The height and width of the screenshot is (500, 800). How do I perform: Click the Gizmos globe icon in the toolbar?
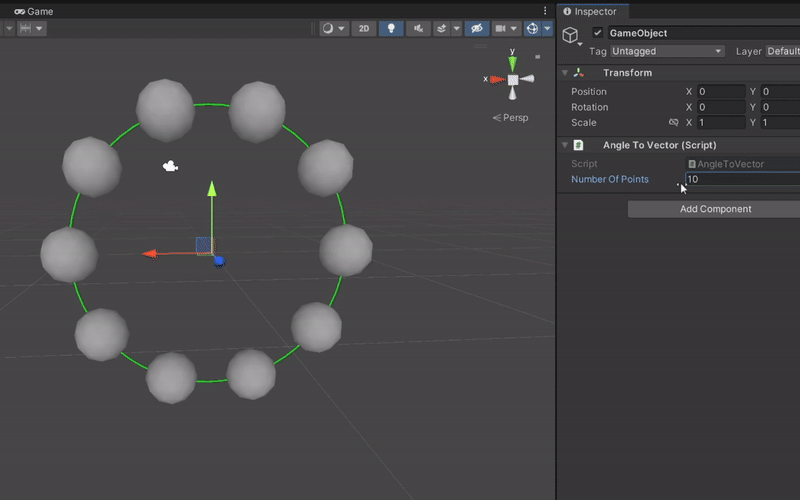pos(532,28)
